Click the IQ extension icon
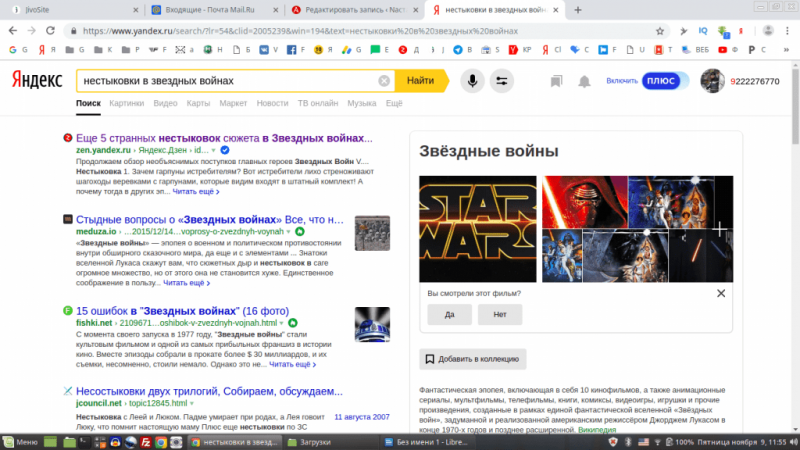800x450 pixels. coord(703,31)
